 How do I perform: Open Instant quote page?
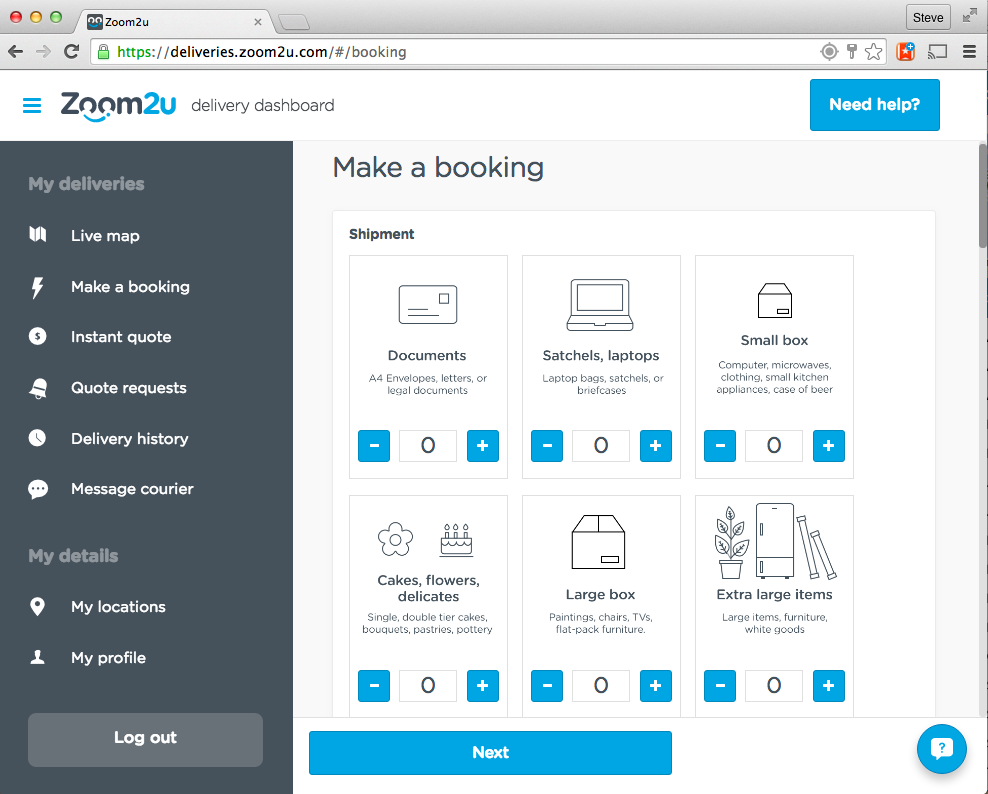click(x=121, y=337)
